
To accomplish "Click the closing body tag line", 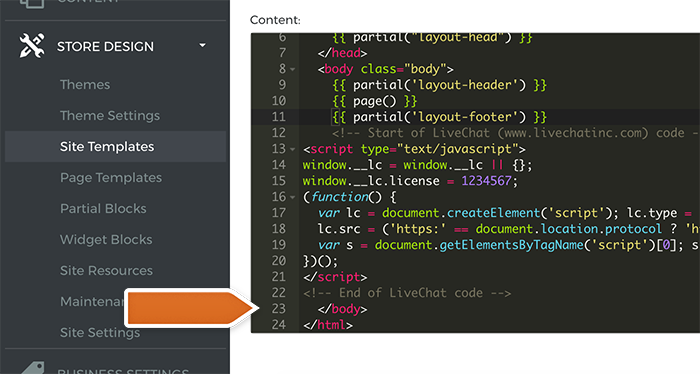I will click(342, 309).
